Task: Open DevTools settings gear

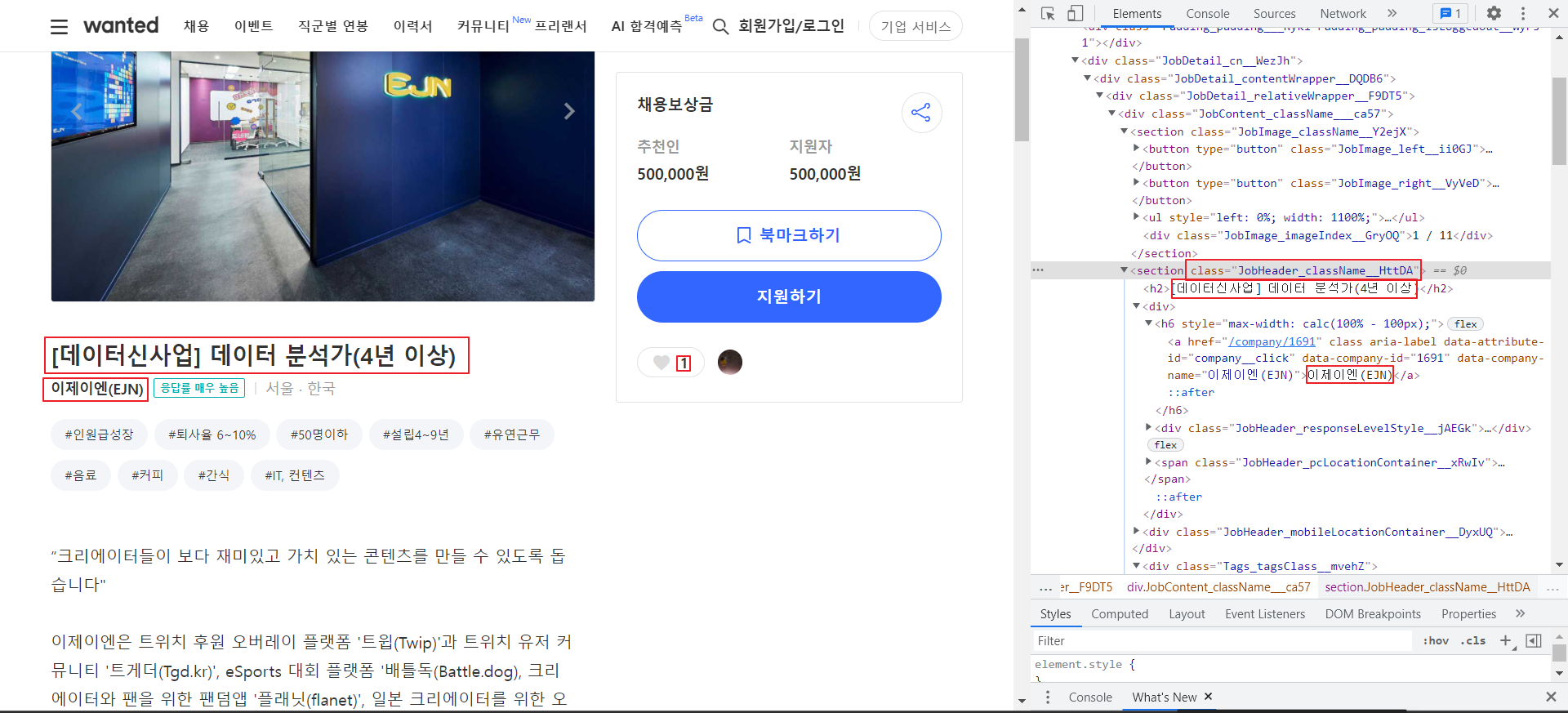Action: pos(1494,13)
